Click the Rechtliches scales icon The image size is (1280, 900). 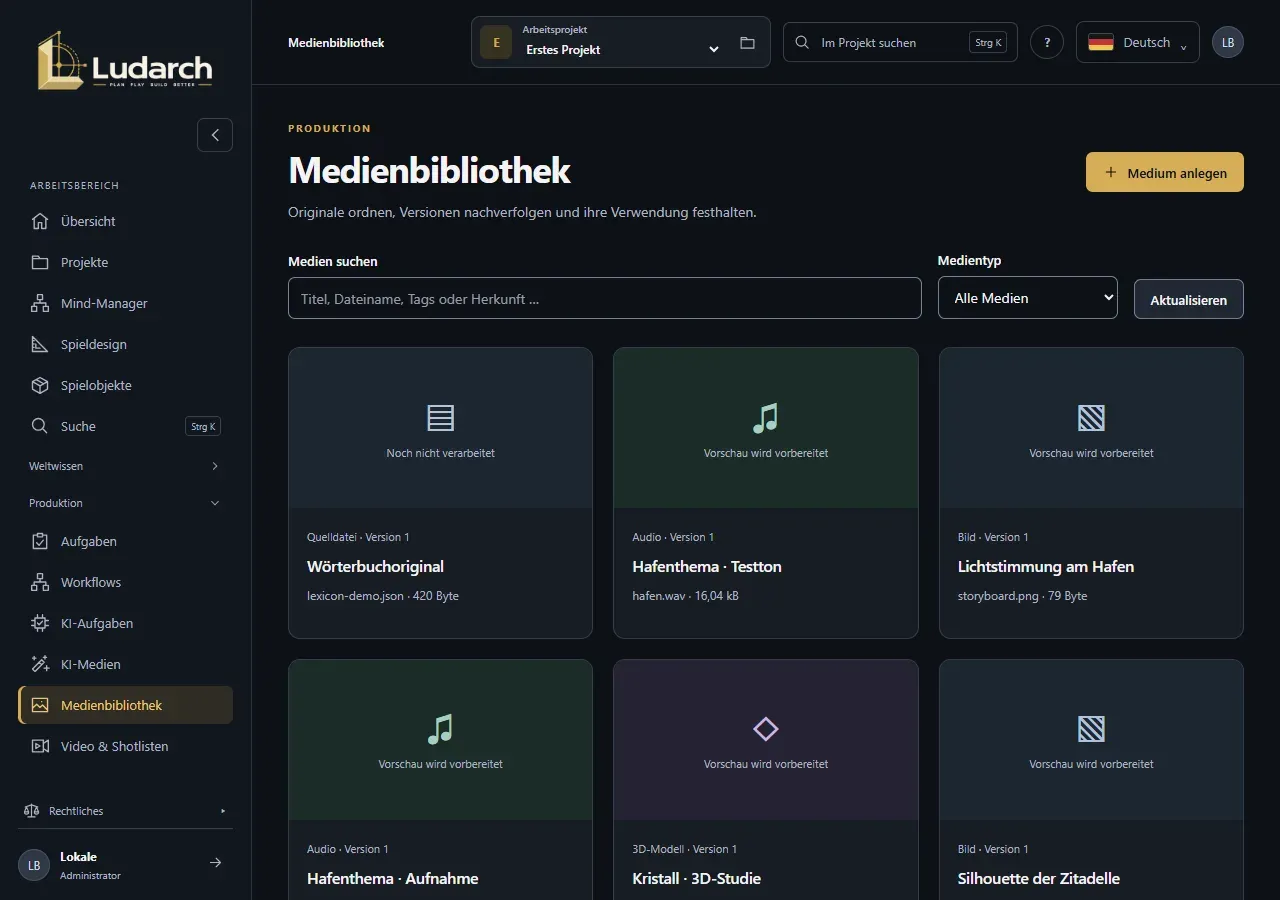[x=32, y=811]
